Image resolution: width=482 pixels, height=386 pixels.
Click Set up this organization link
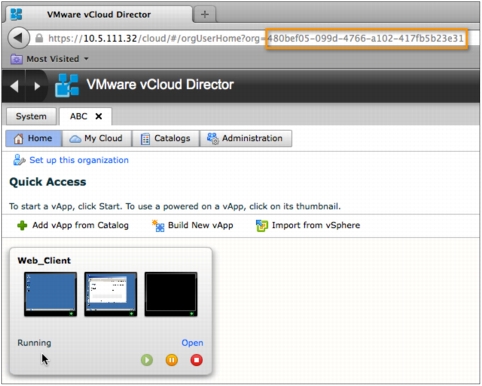pyautogui.click(x=79, y=160)
